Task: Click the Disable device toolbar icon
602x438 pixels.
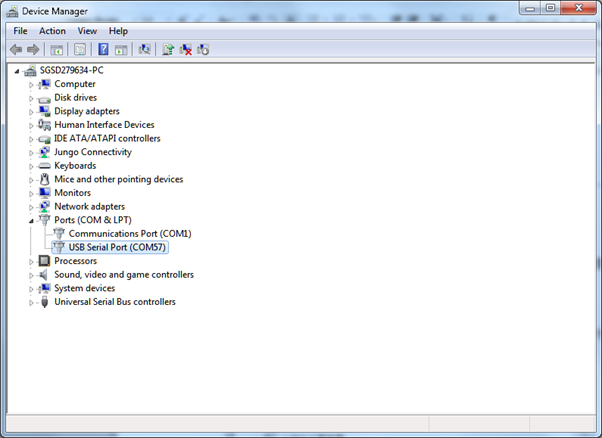Action: click(203, 49)
